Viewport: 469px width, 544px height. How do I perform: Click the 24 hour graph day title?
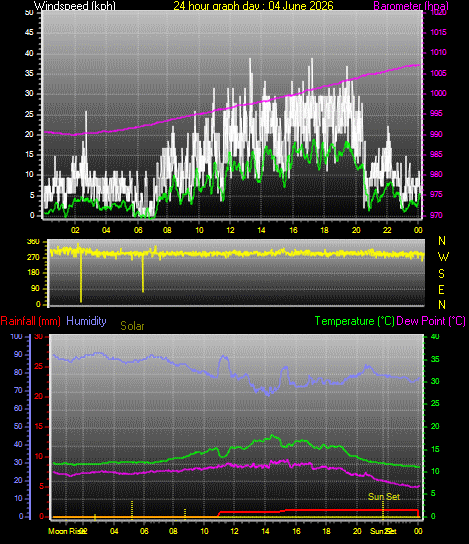pyautogui.click(x=253, y=6)
